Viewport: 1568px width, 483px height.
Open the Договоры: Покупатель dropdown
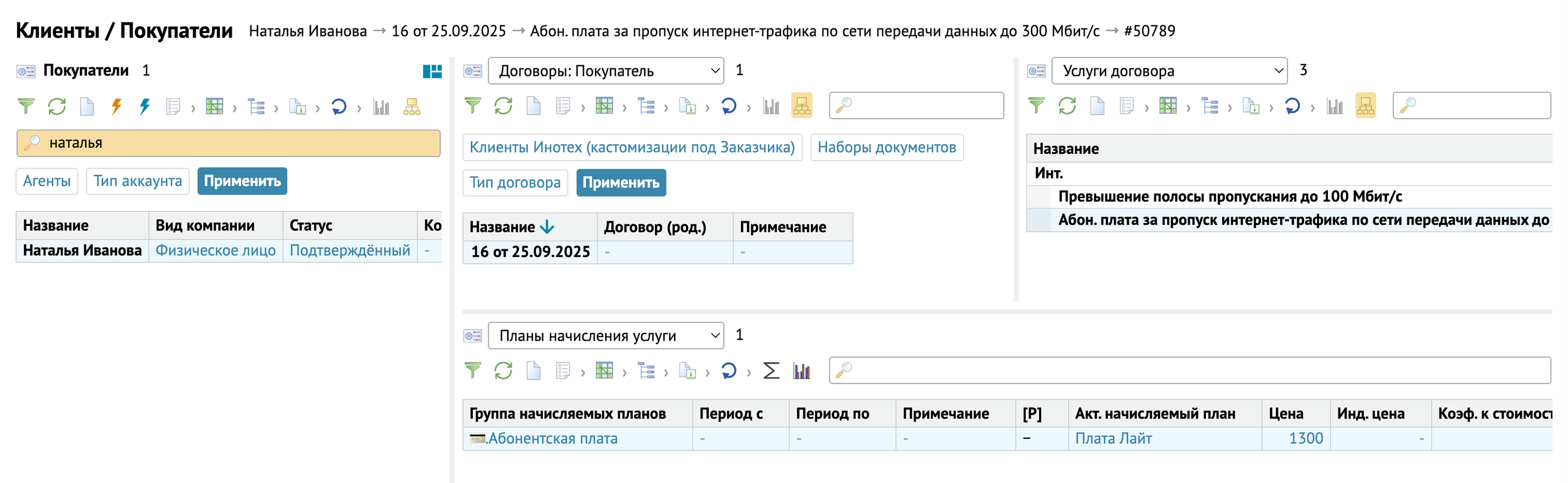(606, 71)
